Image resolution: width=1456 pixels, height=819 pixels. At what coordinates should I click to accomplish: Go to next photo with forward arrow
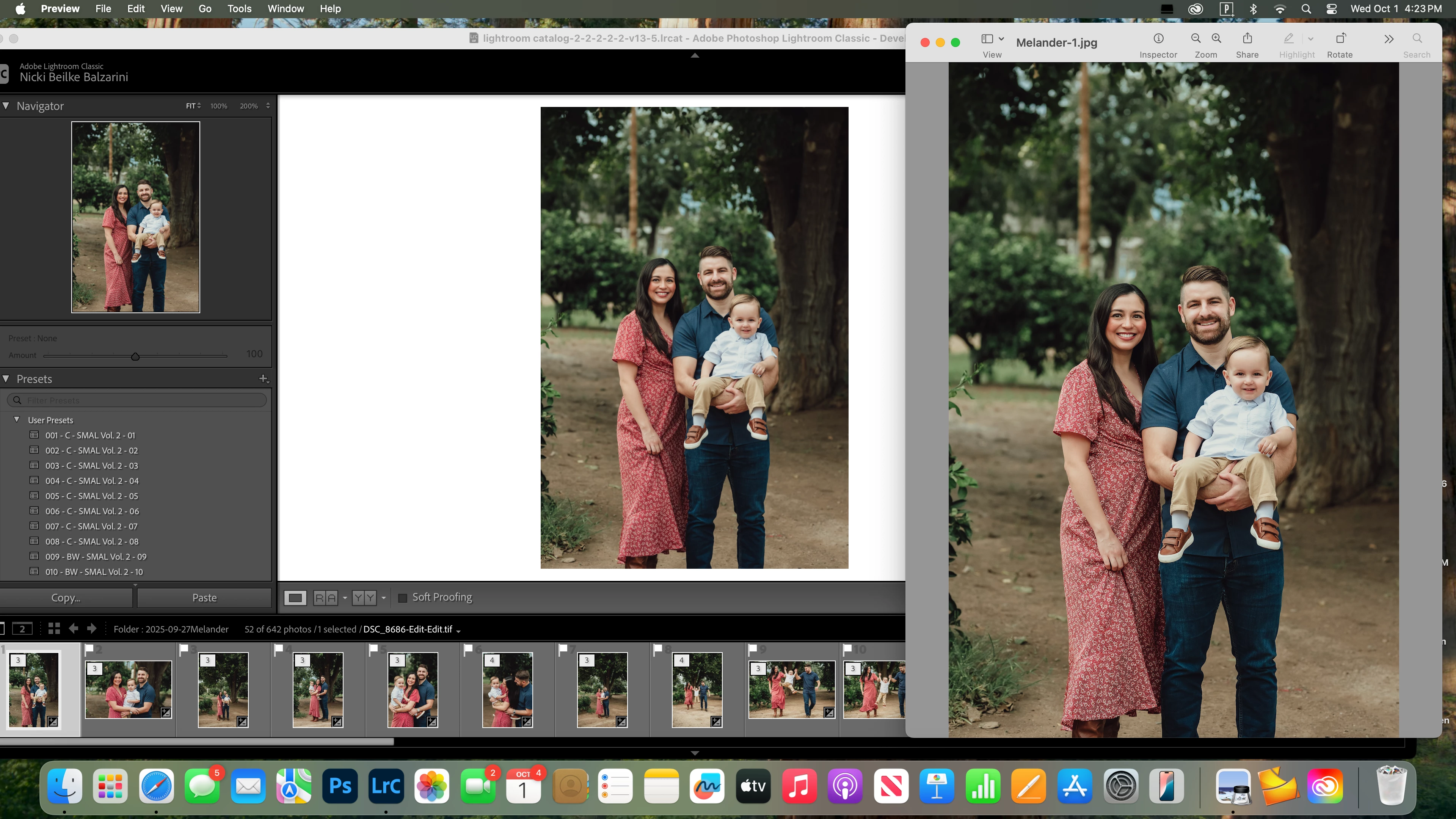tap(91, 629)
